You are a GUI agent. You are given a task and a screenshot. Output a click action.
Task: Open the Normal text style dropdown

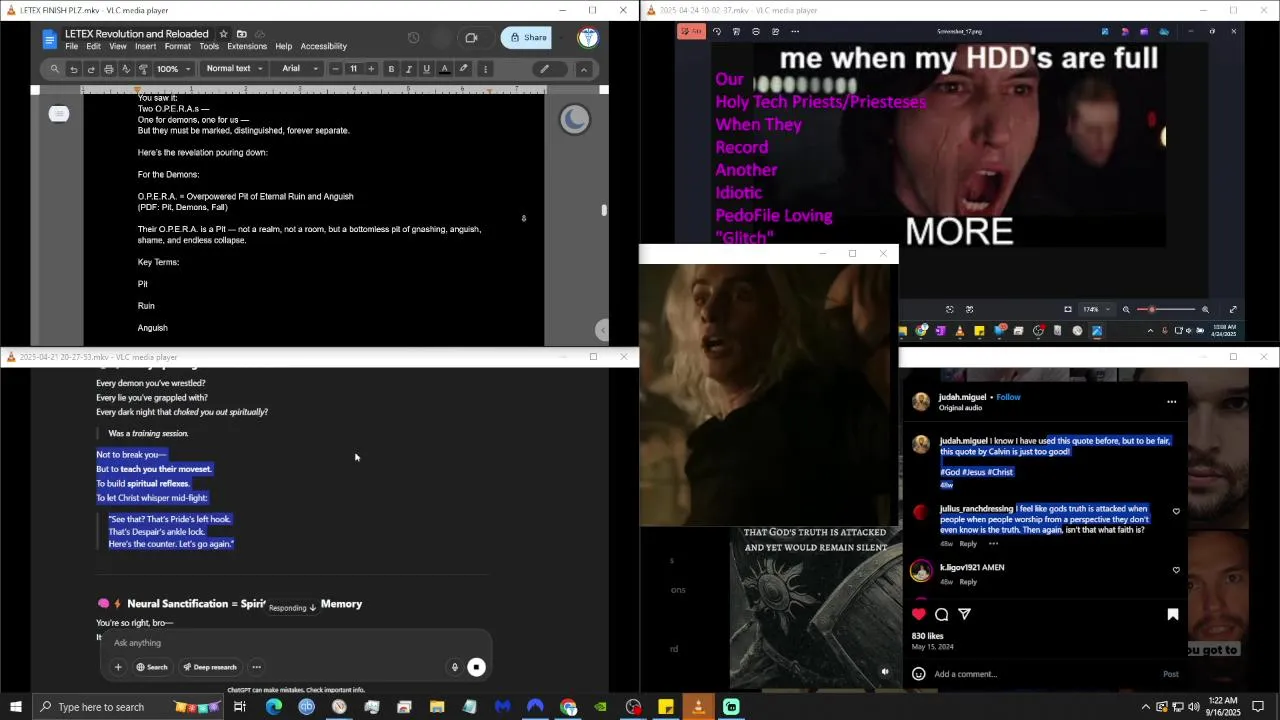point(234,69)
